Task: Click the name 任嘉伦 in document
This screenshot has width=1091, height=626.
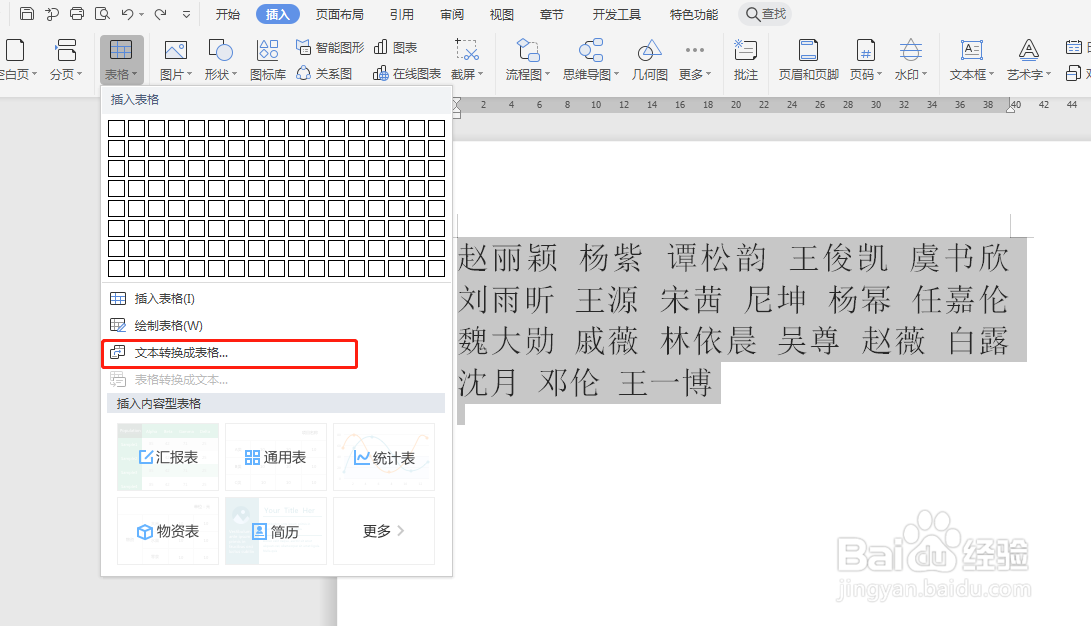Action: (961, 300)
